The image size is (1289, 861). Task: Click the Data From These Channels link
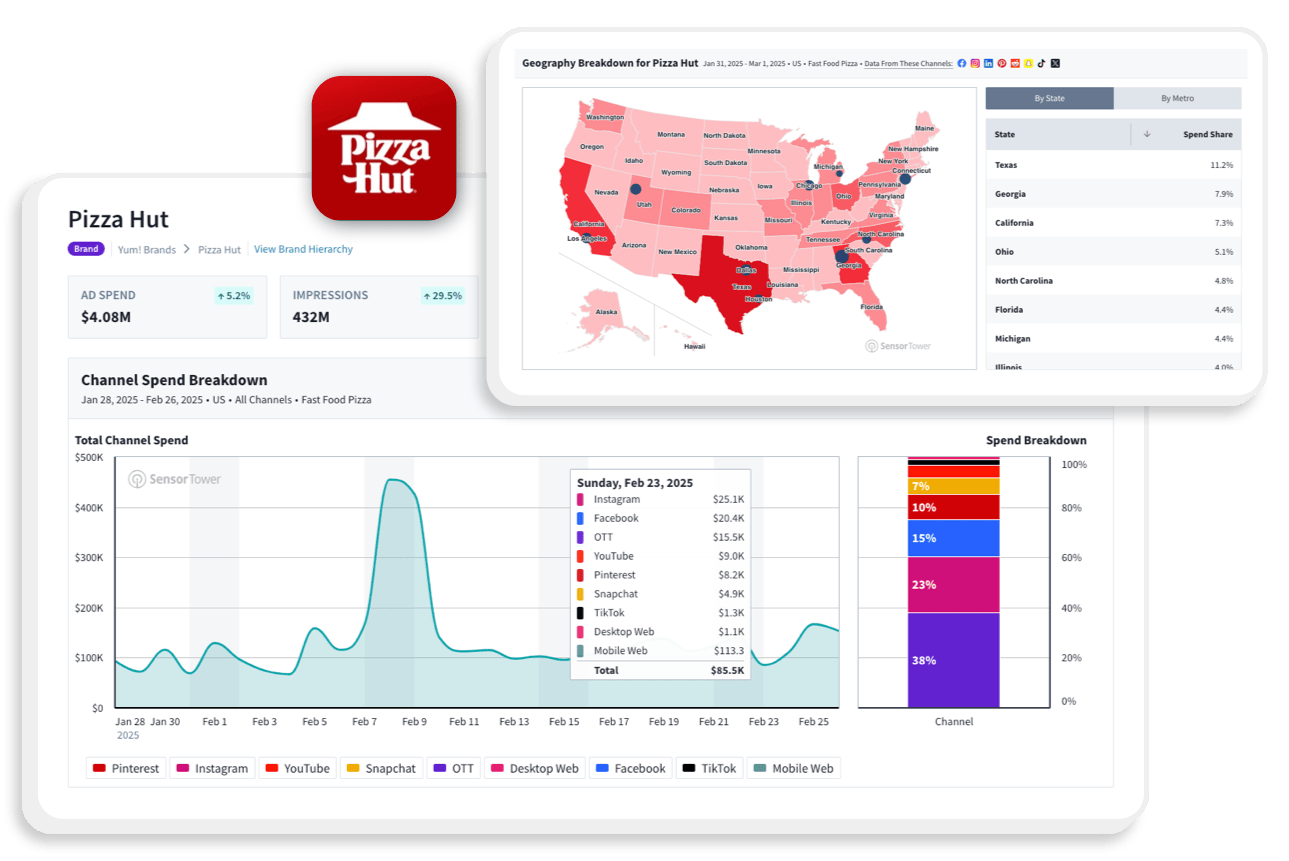(x=909, y=63)
